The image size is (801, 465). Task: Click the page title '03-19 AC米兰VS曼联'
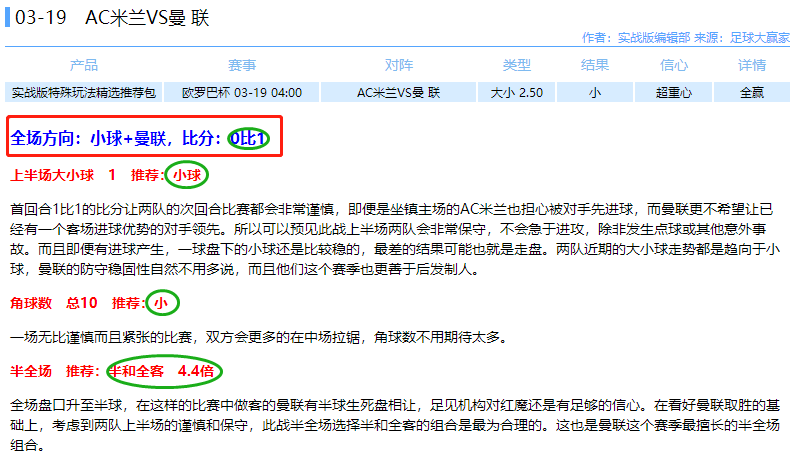click(x=112, y=18)
